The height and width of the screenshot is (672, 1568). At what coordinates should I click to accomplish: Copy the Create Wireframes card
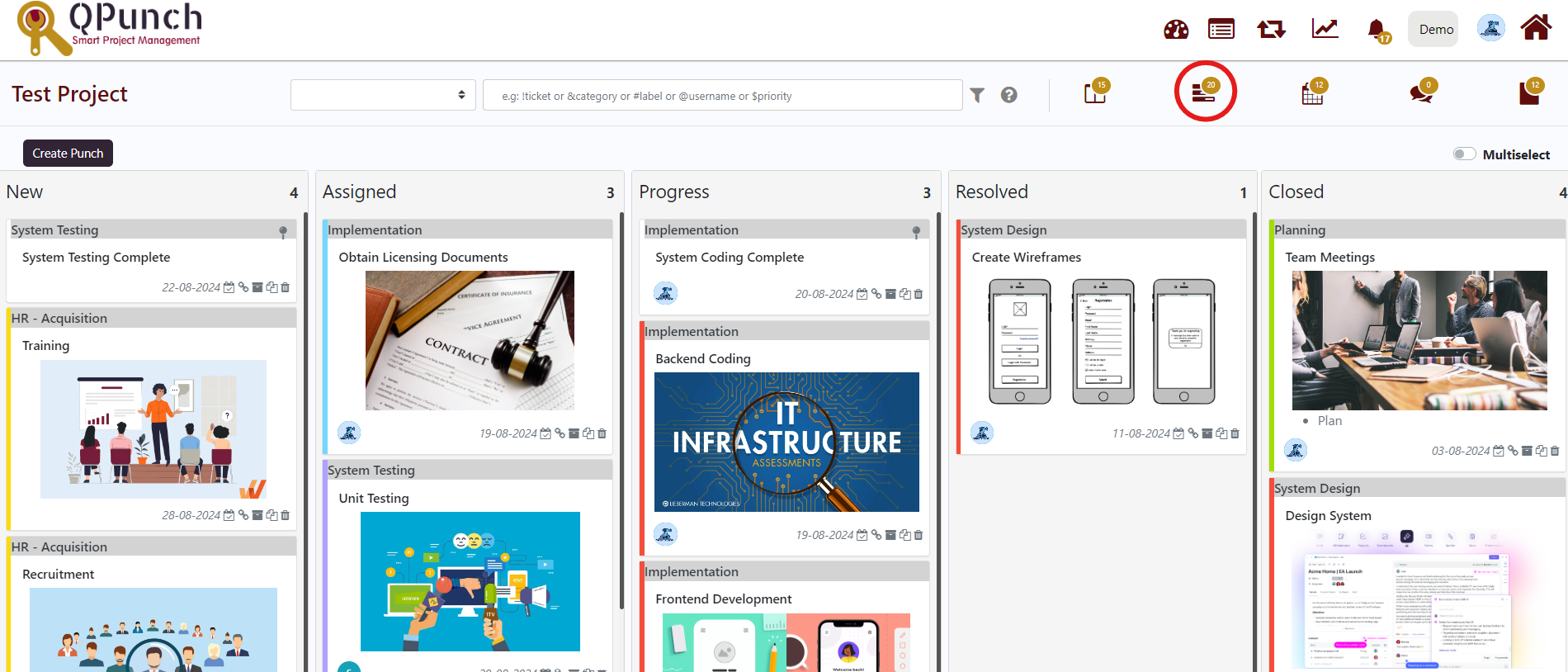(1221, 433)
